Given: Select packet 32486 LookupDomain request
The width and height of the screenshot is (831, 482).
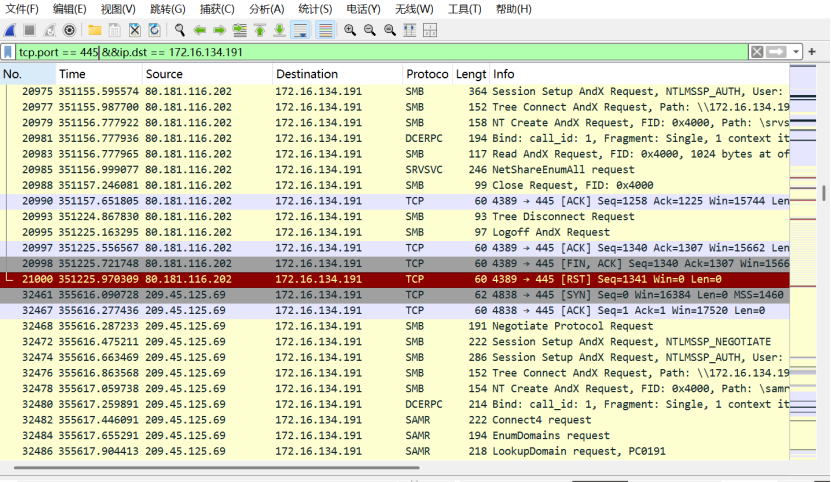Looking at the screenshot, I should point(395,451).
